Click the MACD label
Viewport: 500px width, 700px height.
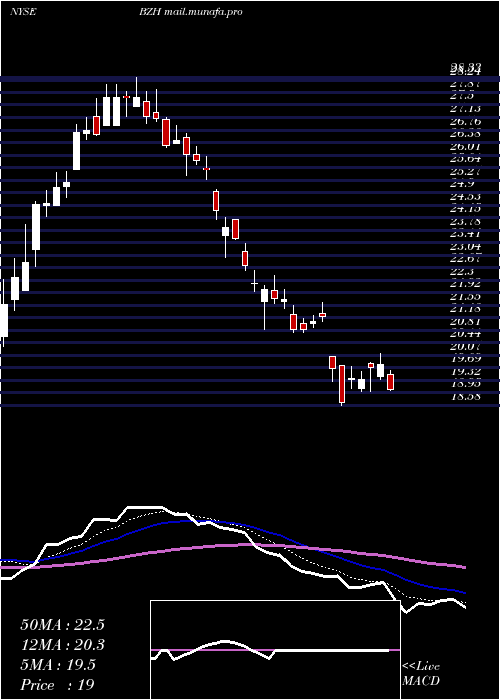coord(421,681)
